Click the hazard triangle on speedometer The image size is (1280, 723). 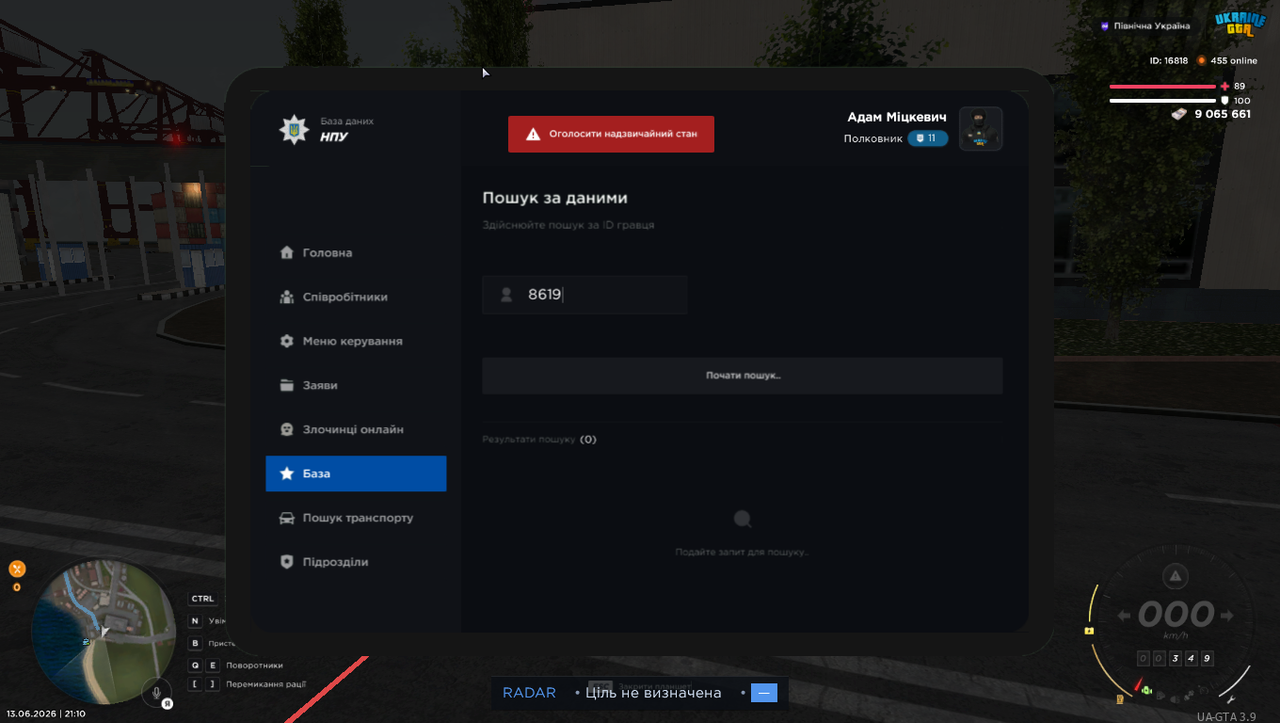pyautogui.click(x=1175, y=577)
